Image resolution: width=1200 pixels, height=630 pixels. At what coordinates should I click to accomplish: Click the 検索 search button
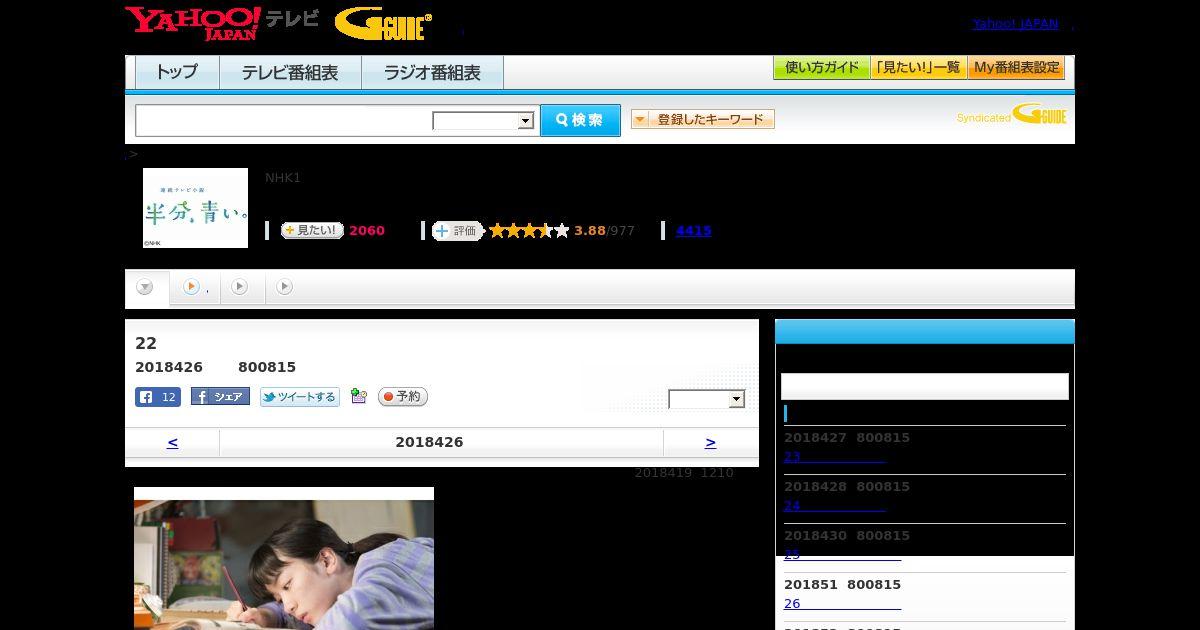580,120
